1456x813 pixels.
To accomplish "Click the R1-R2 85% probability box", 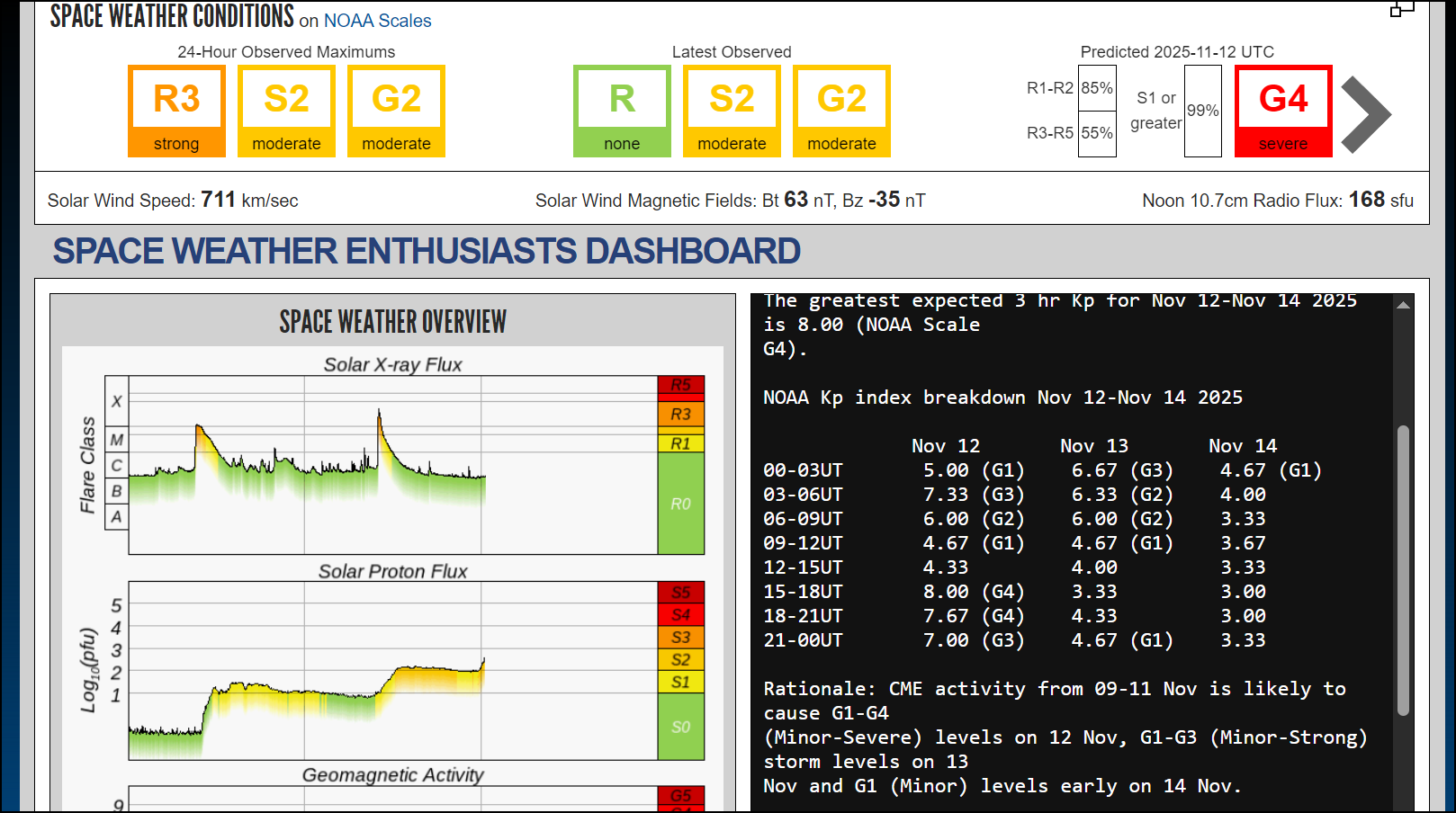I will [x=1097, y=88].
